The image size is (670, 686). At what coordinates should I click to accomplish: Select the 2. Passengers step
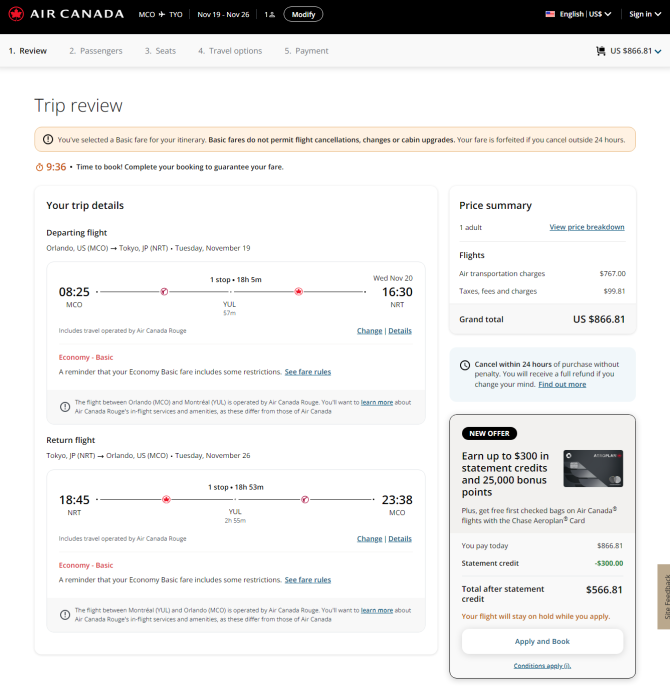[96, 51]
